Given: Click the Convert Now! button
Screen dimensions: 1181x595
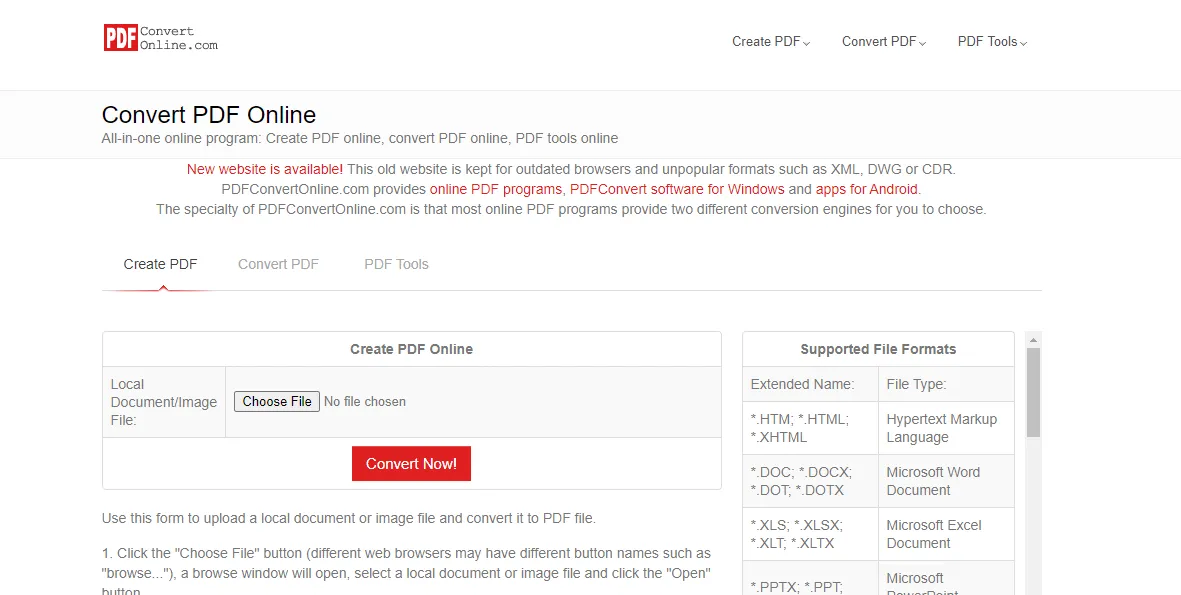Looking at the screenshot, I should [x=411, y=463].
